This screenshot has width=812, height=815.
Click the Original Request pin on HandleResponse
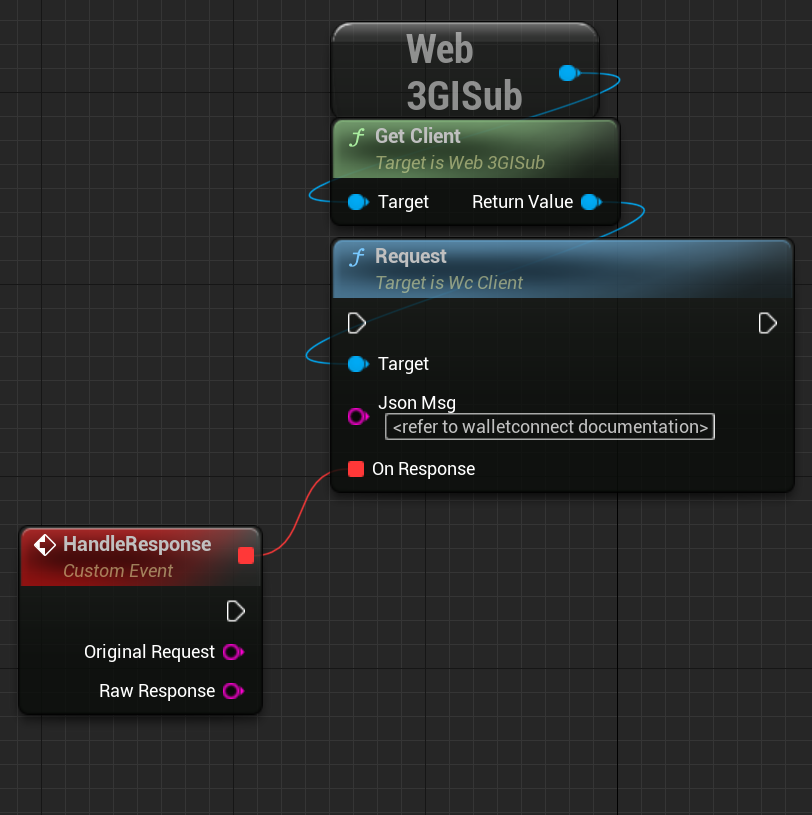234,652
